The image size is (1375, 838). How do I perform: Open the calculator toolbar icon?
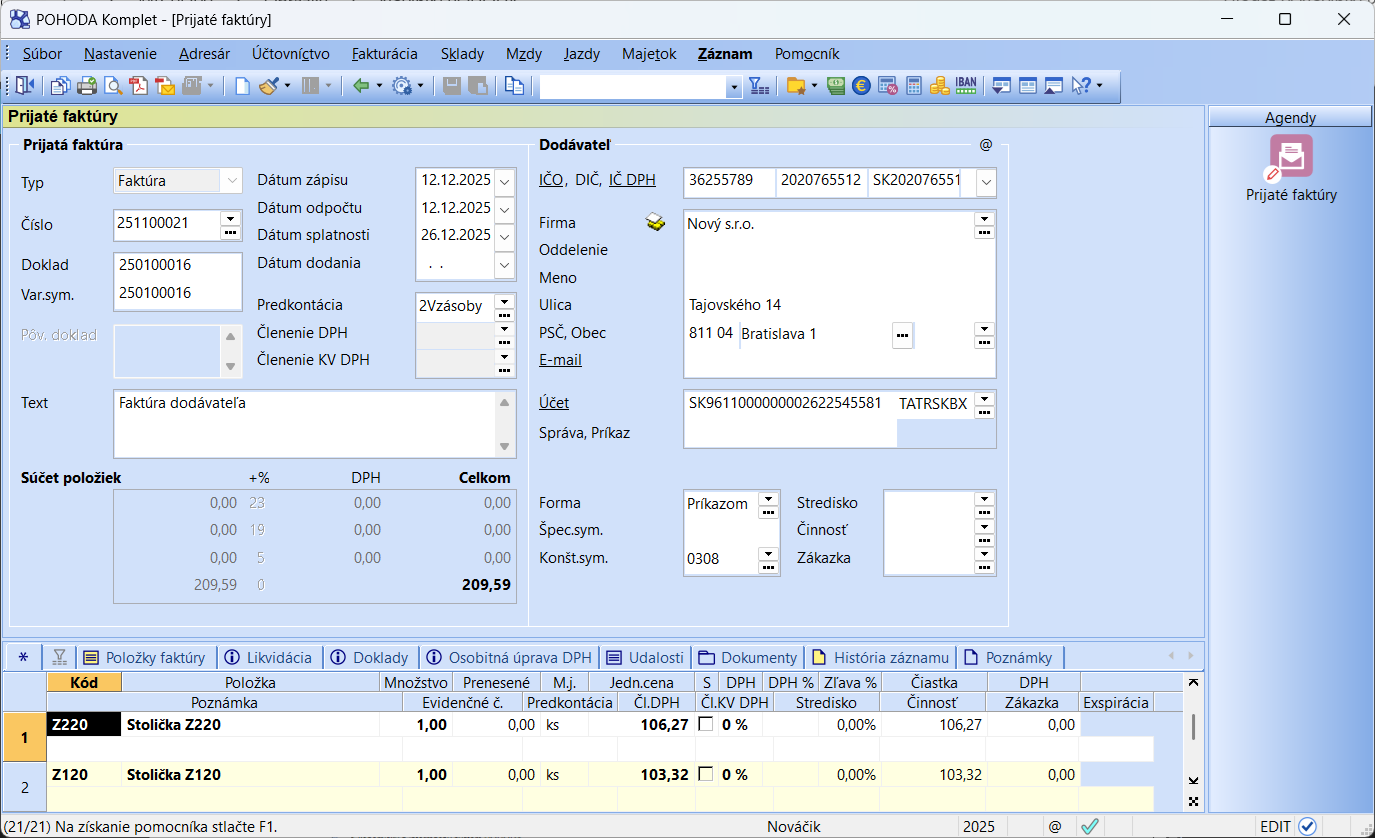(x=913, y=86)
